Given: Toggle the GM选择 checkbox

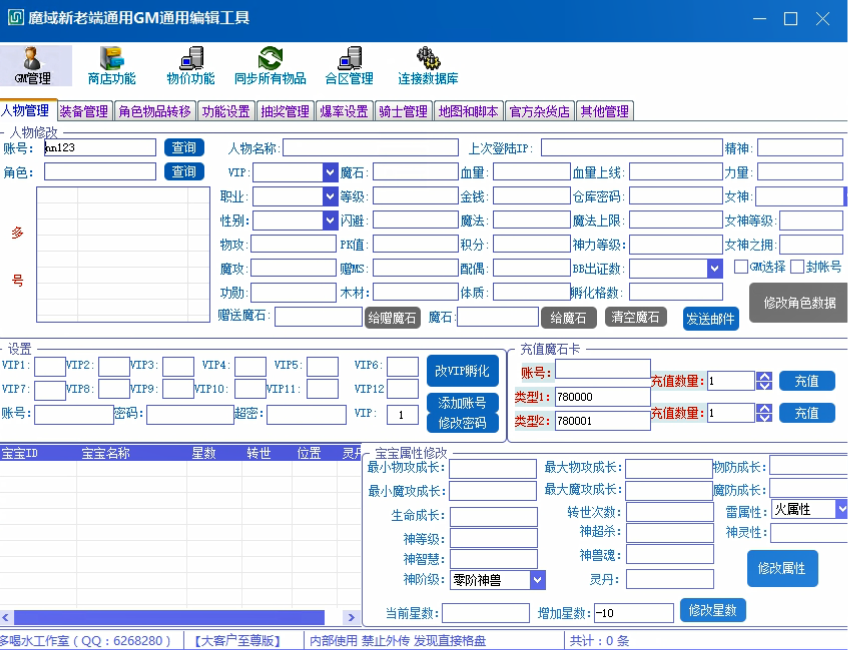Looking at the screenshot, I should point(741,267).
